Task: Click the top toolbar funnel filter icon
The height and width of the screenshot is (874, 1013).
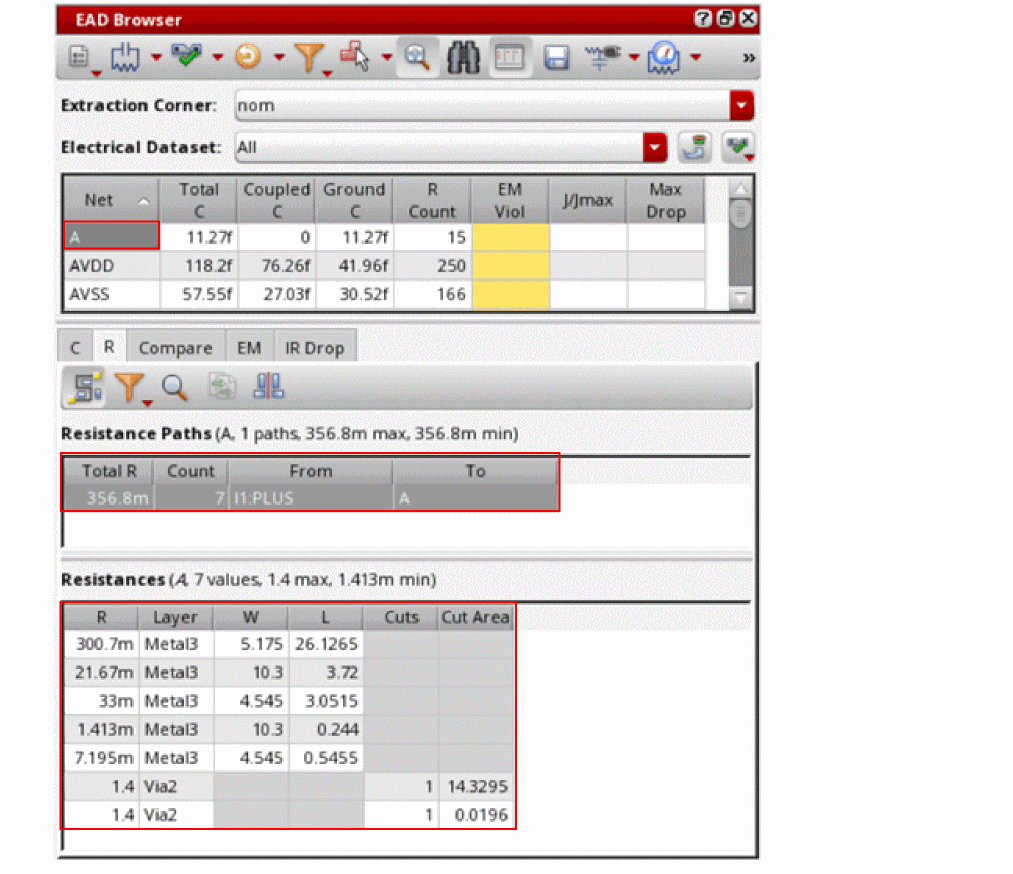Action: tap(309, 57)
